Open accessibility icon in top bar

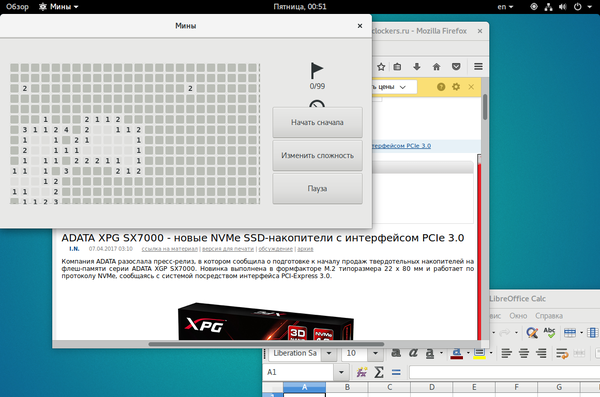534,7
